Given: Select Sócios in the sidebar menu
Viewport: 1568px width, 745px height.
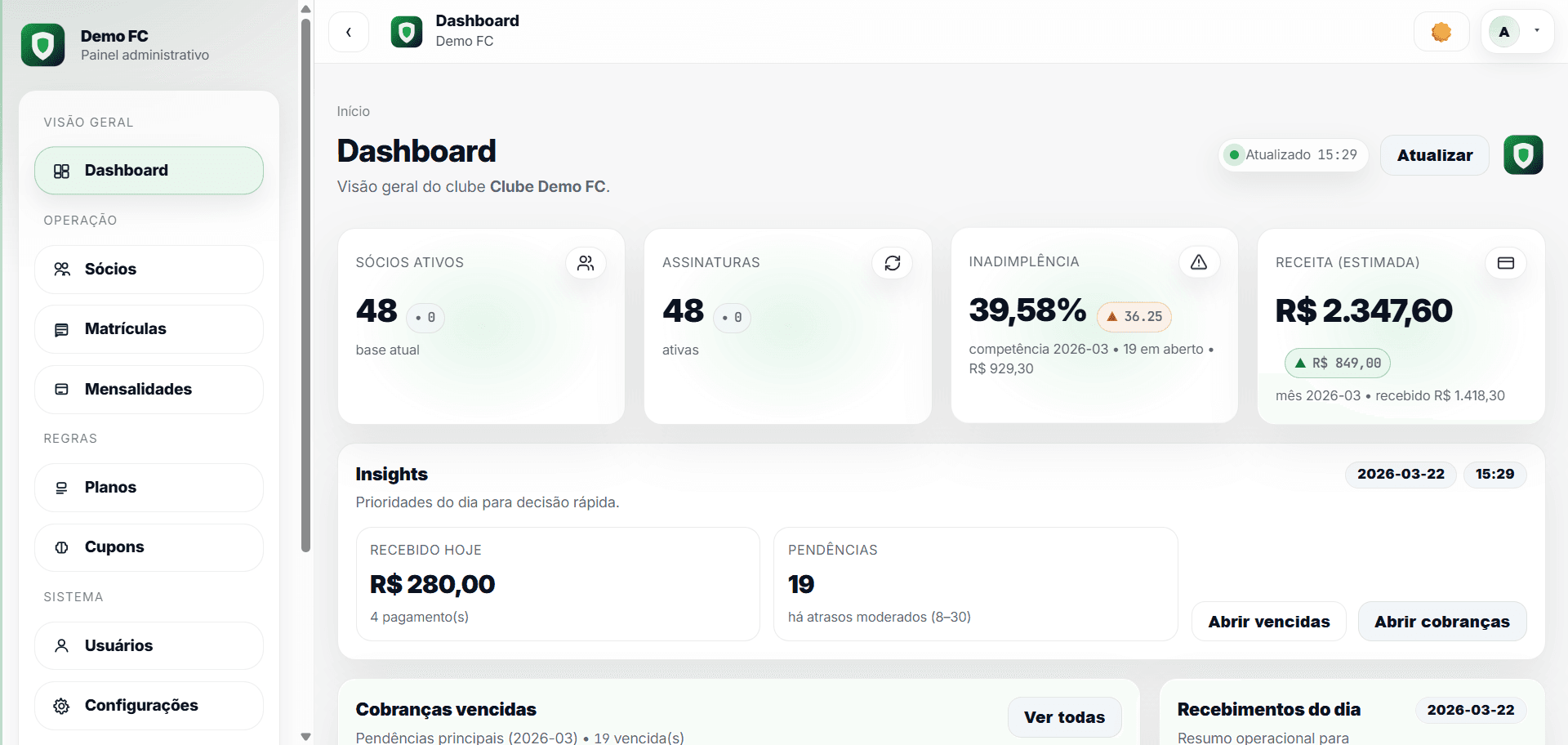Looking at the screenshot, I should [110, 269].
